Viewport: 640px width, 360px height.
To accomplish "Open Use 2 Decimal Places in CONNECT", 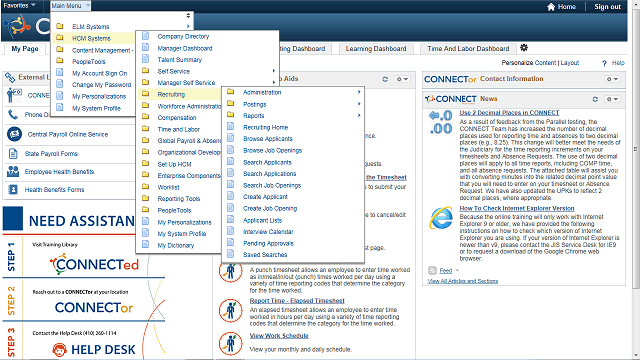I will pyautogui.click(x=509, y=113).
